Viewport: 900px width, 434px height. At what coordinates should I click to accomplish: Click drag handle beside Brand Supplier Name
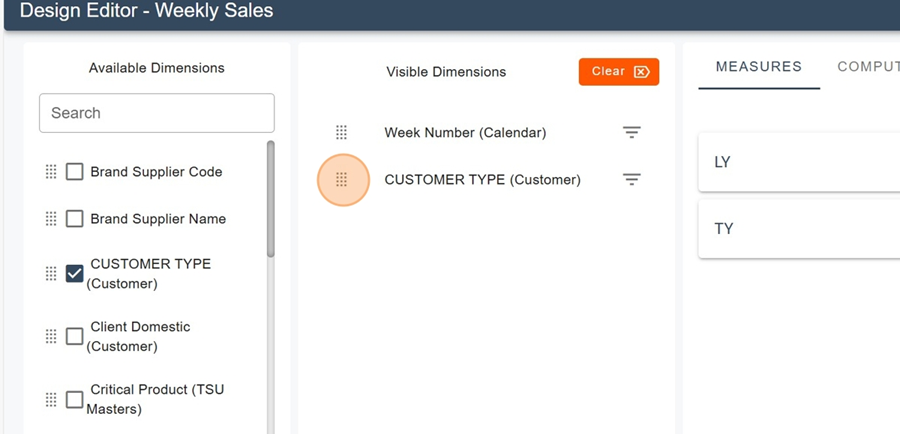51,219
